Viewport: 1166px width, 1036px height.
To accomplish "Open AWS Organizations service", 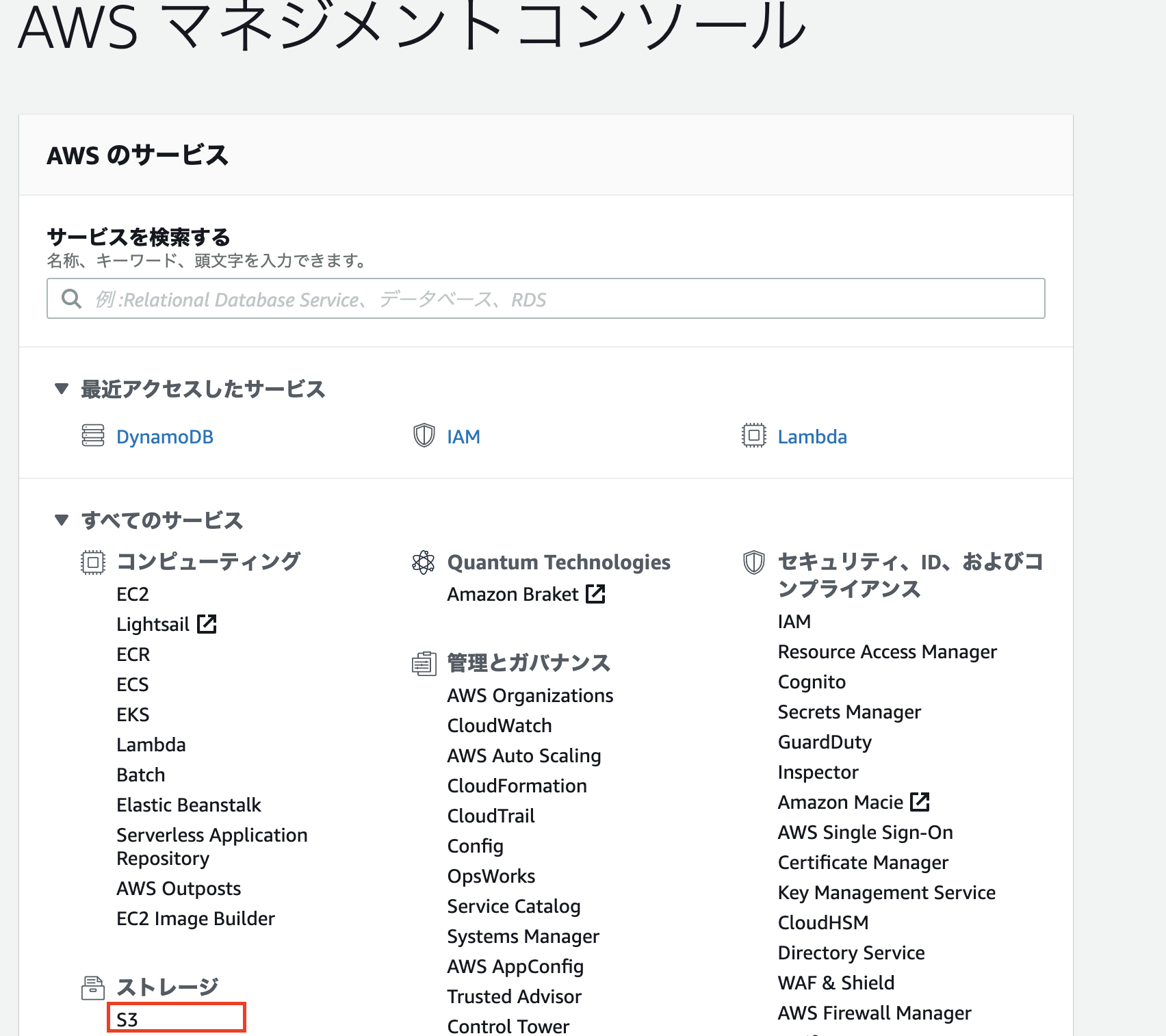I will tap(530, 695).
